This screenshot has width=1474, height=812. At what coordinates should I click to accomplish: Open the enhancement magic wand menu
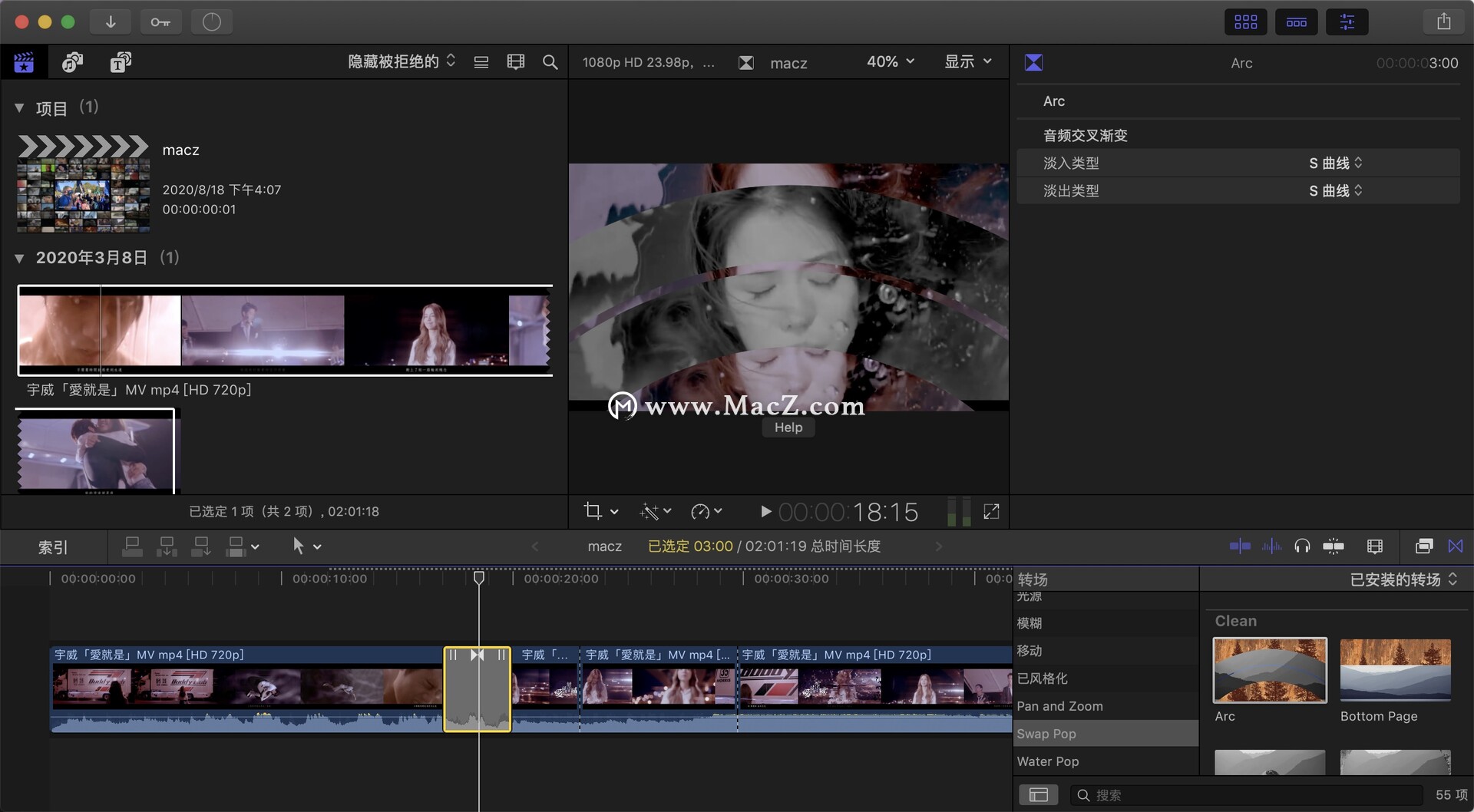(x=655, y=511)
